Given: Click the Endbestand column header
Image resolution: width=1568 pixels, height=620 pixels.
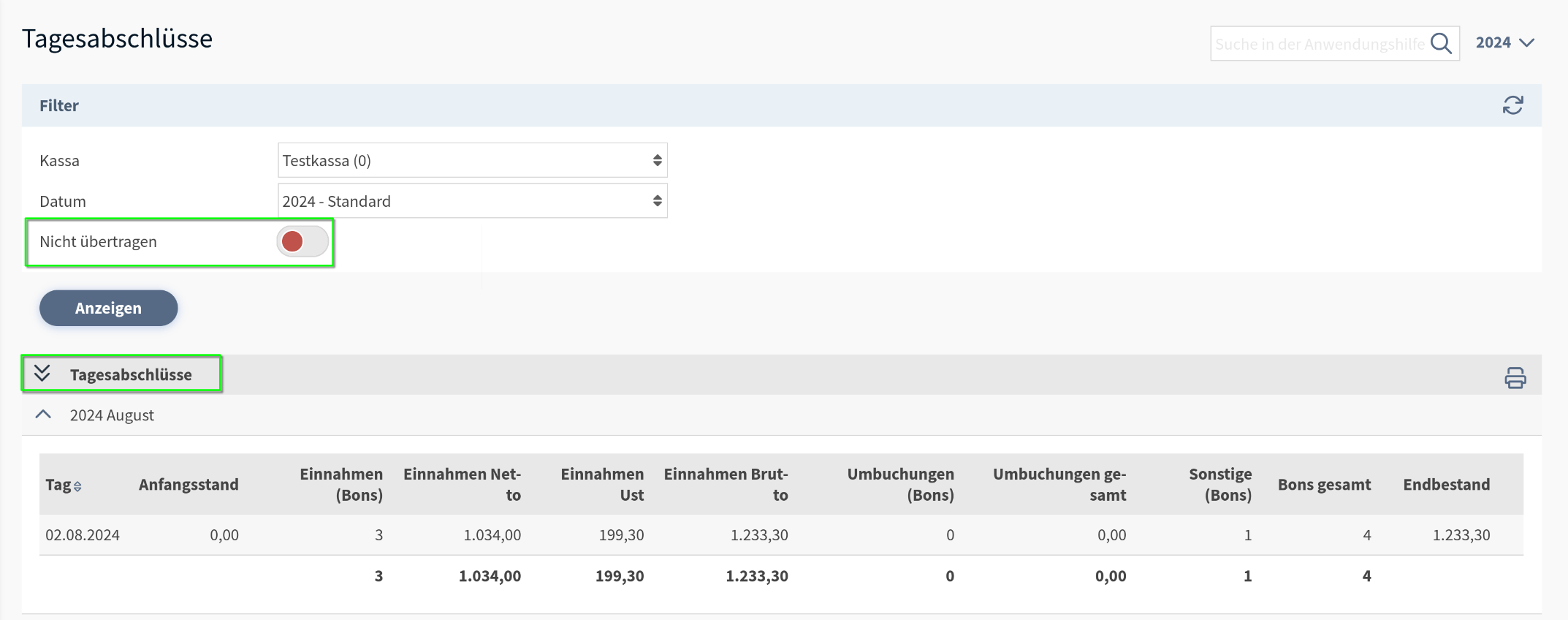Looking at the screenshot, I should coord(1446,485).
